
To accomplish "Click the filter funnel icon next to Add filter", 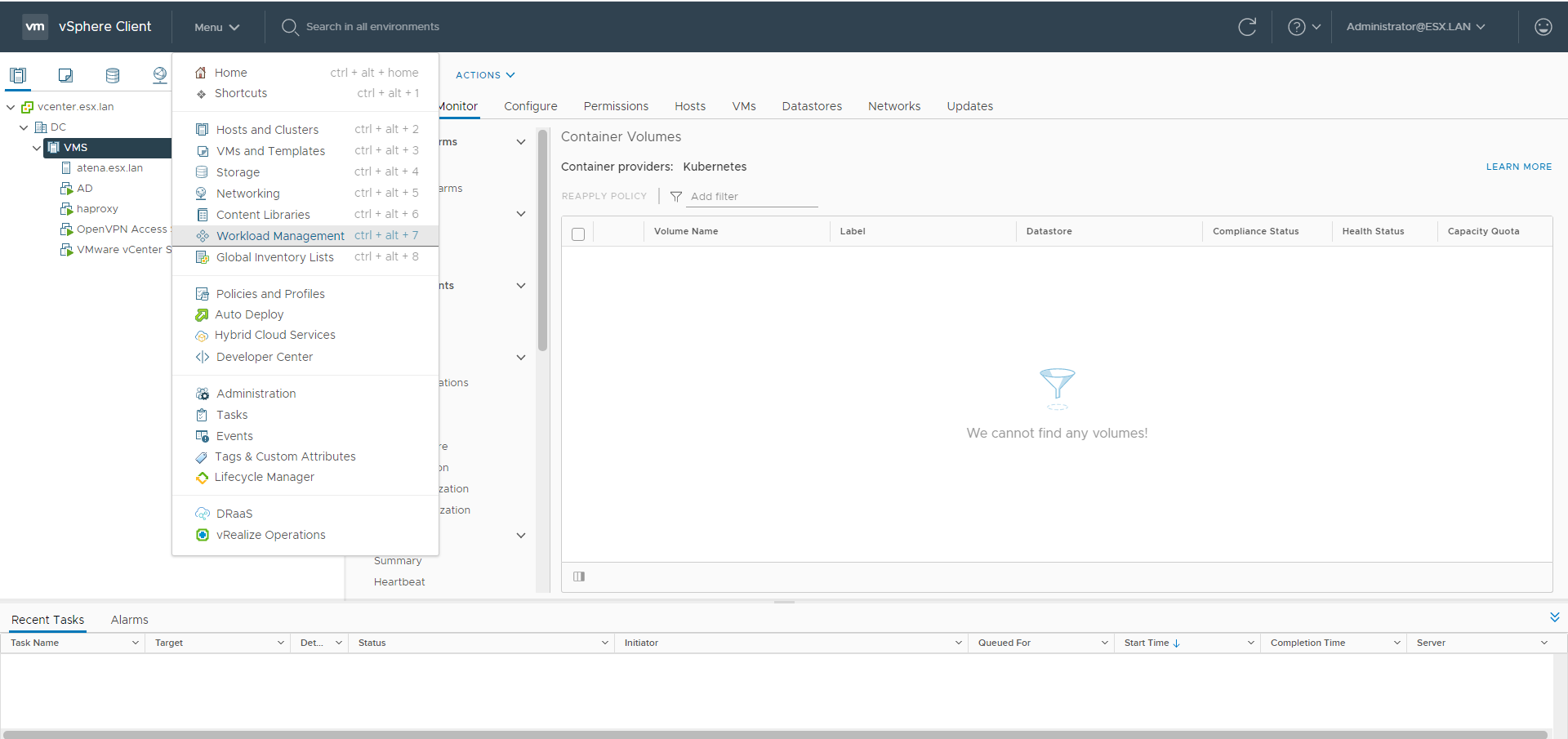I will (x=676, y=197).
